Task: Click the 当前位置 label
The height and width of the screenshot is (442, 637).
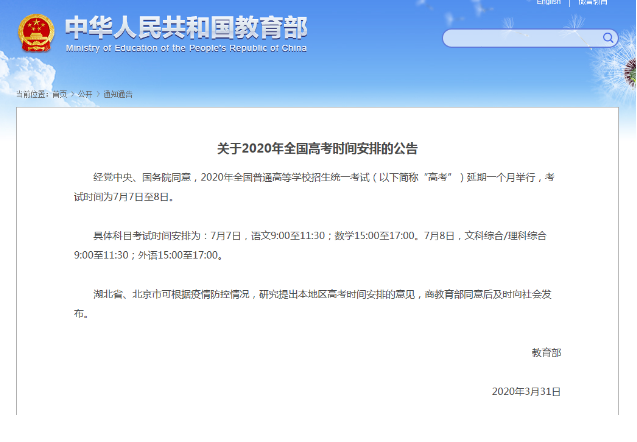Action: 32,94
